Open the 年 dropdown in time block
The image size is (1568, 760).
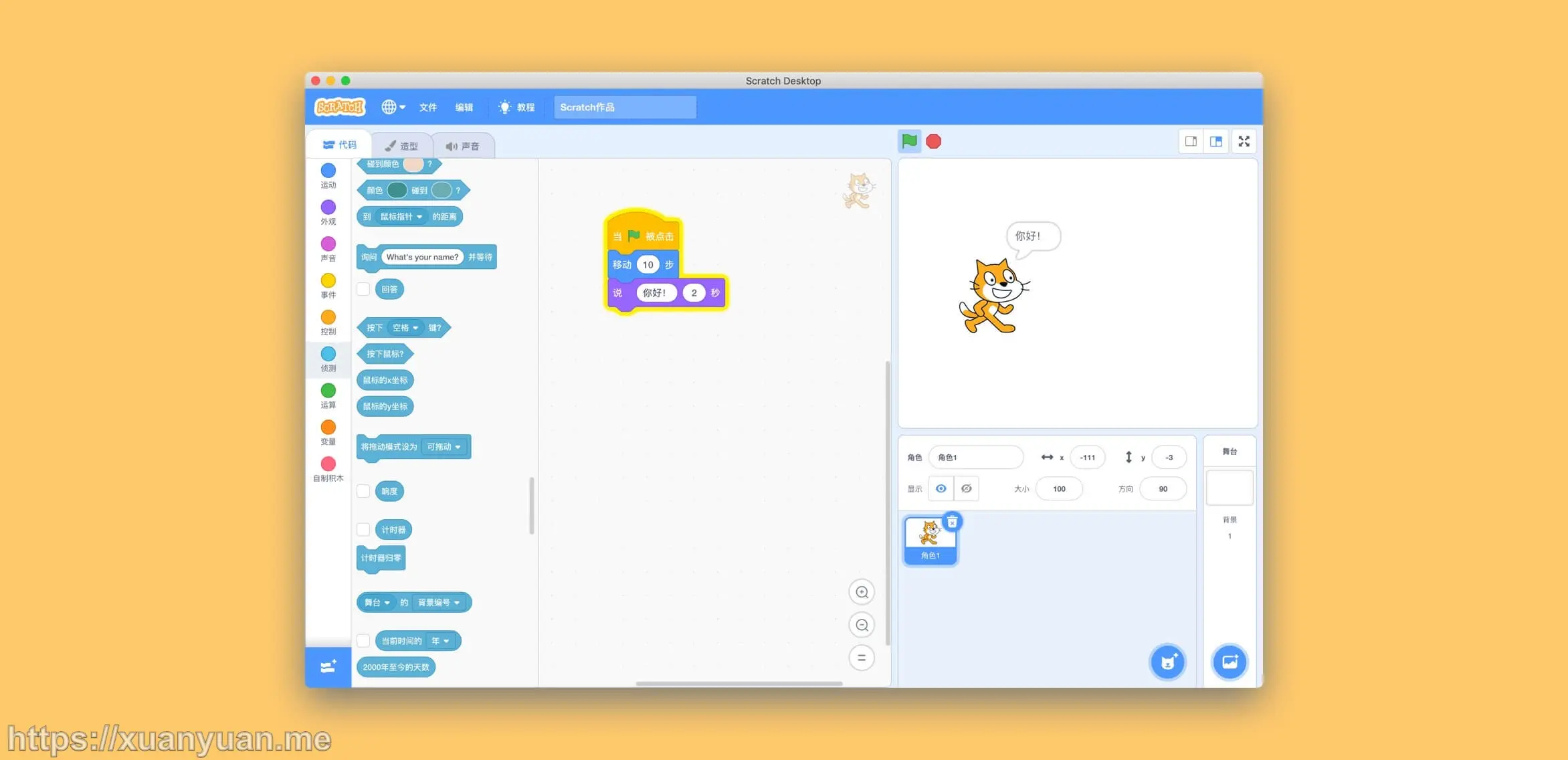[440, 641]
